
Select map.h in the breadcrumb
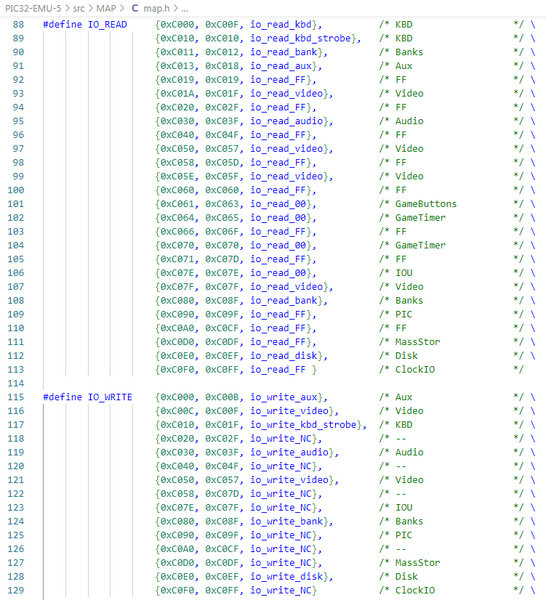[156, 8]
